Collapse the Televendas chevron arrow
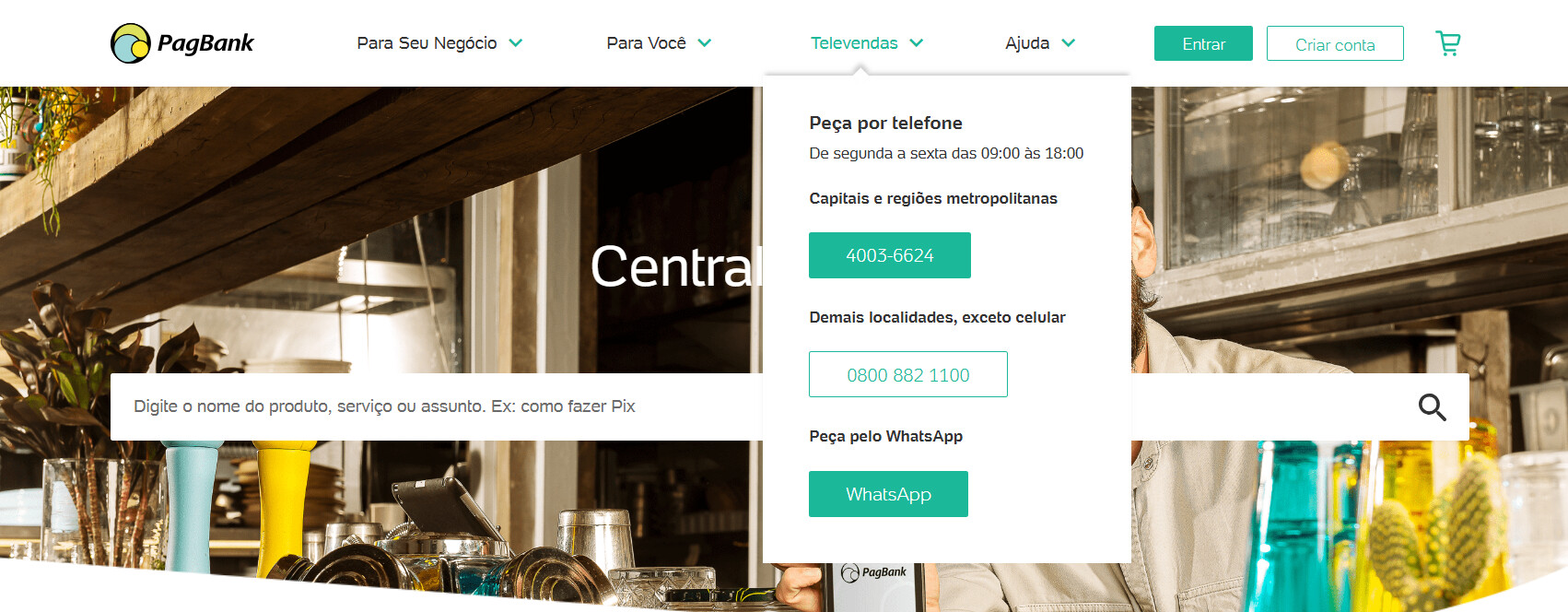This screenshot has height=612, width=1568. click(917, 42)
